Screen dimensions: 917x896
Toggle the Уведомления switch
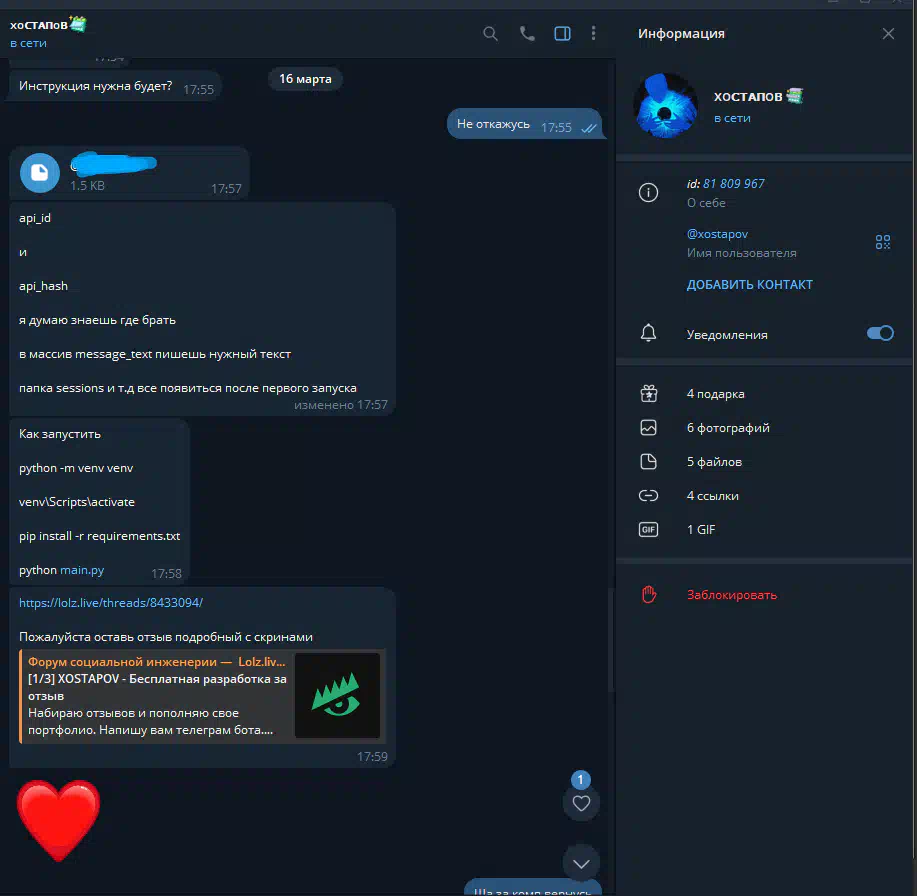[880, 333]
